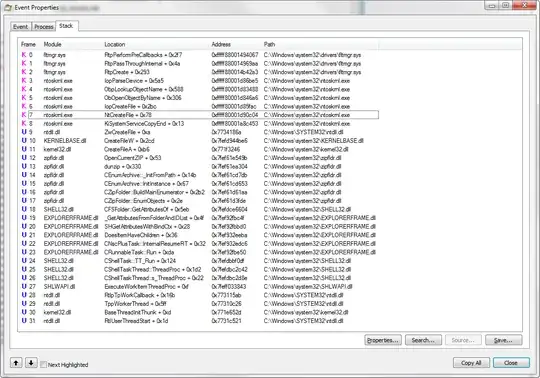Sort by the Frame column header

(28, 44)
